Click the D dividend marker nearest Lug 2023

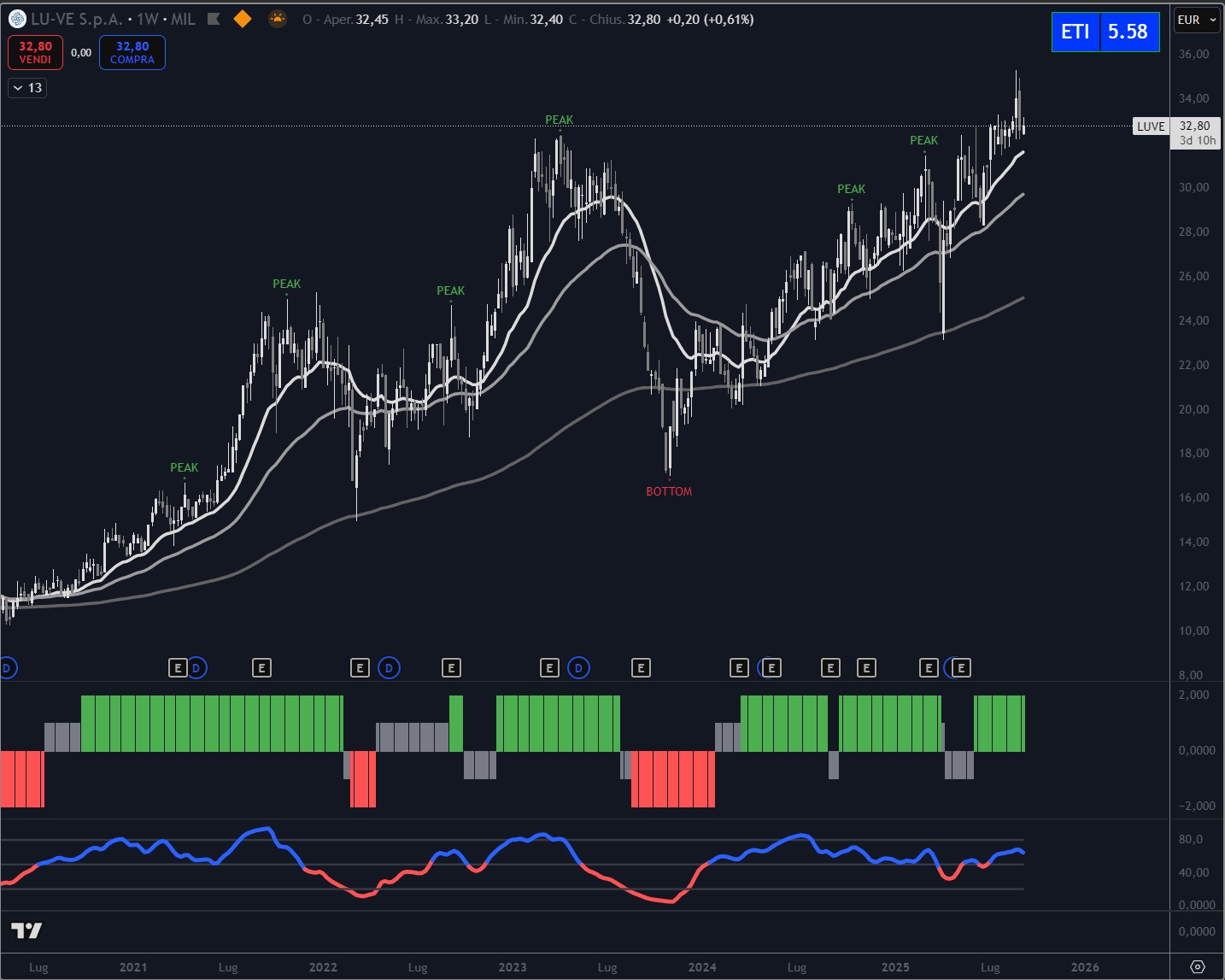tap(578, 668)
